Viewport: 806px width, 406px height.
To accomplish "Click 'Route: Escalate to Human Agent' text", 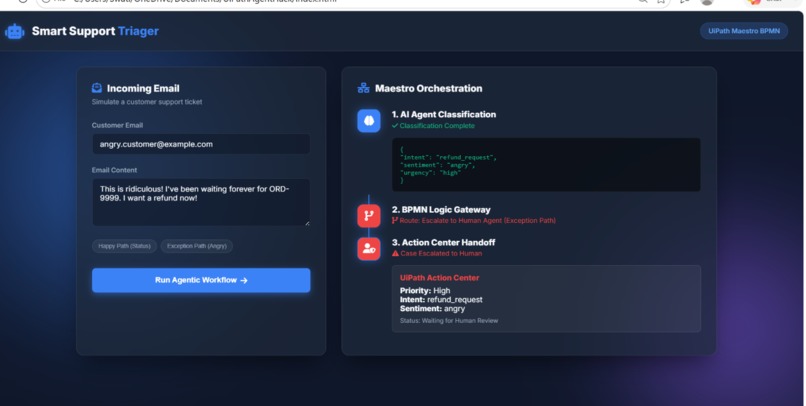I will coord(478,220).
